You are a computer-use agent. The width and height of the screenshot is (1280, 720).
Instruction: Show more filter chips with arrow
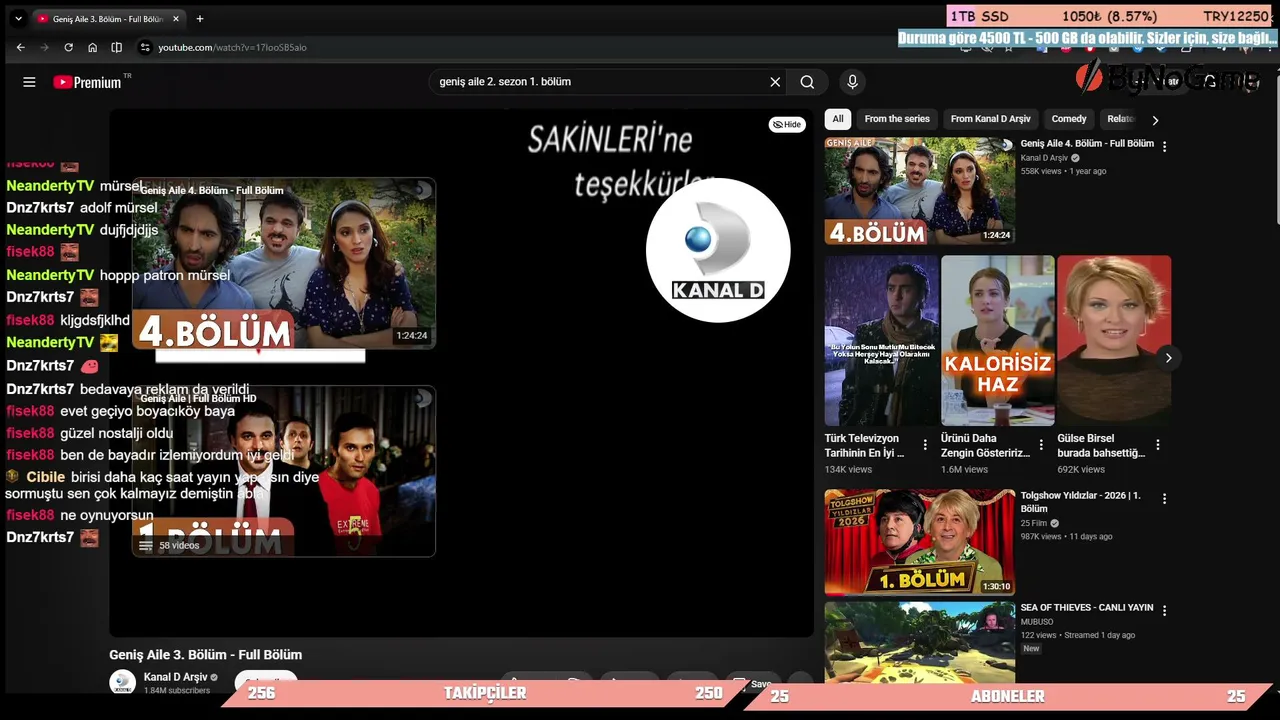coord(1155,120)
